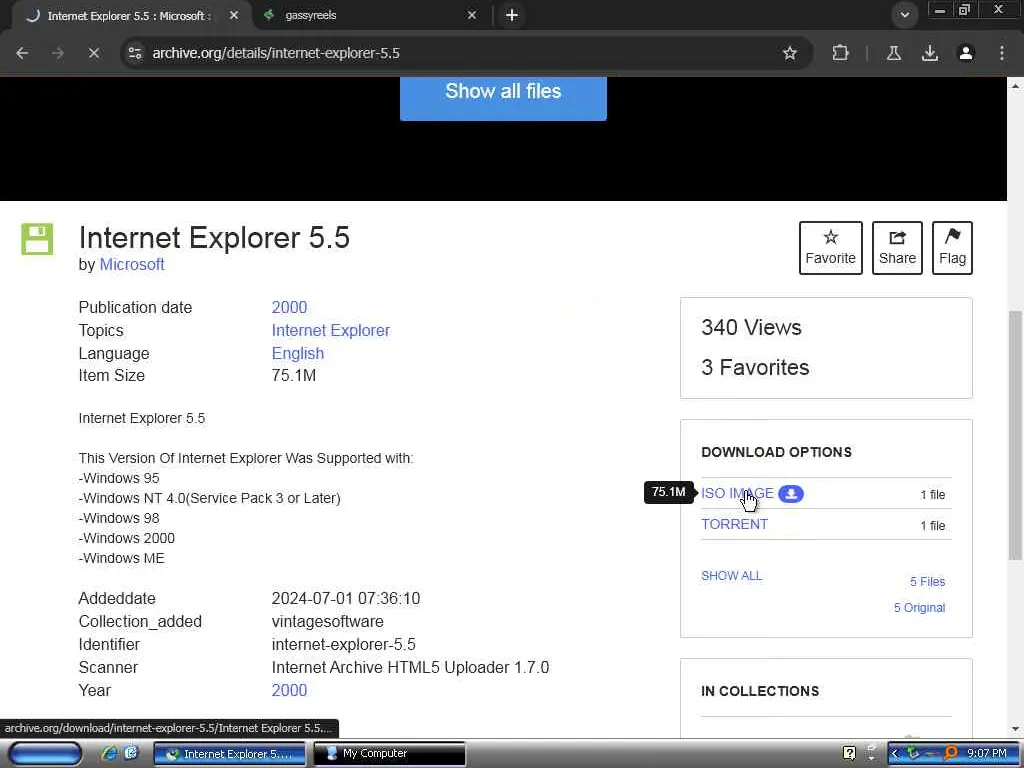Switch to the gassyreels tab
The image size is (1024, 768).
[370, 15]
